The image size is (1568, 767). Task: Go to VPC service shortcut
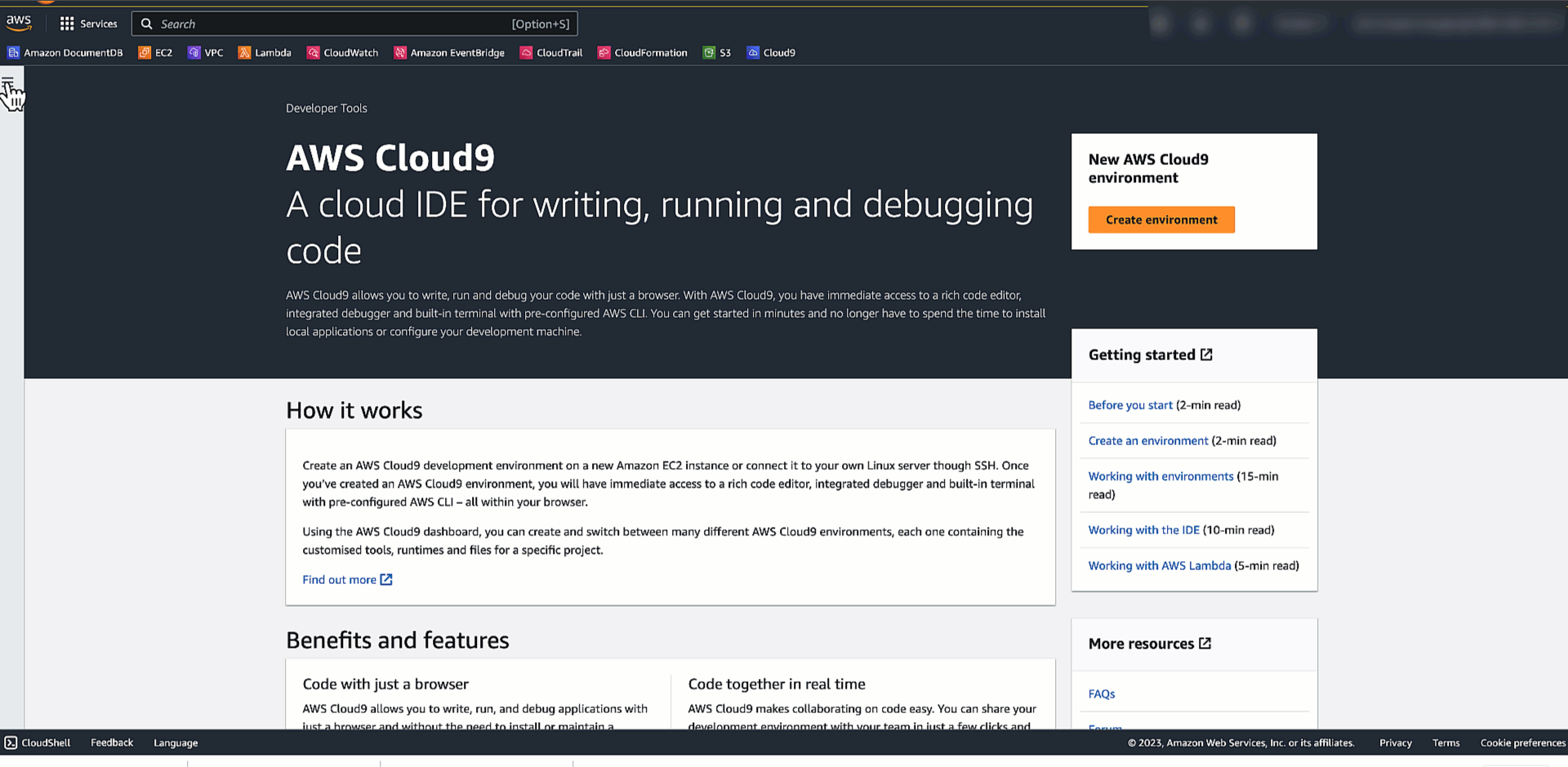pos(205,52)
